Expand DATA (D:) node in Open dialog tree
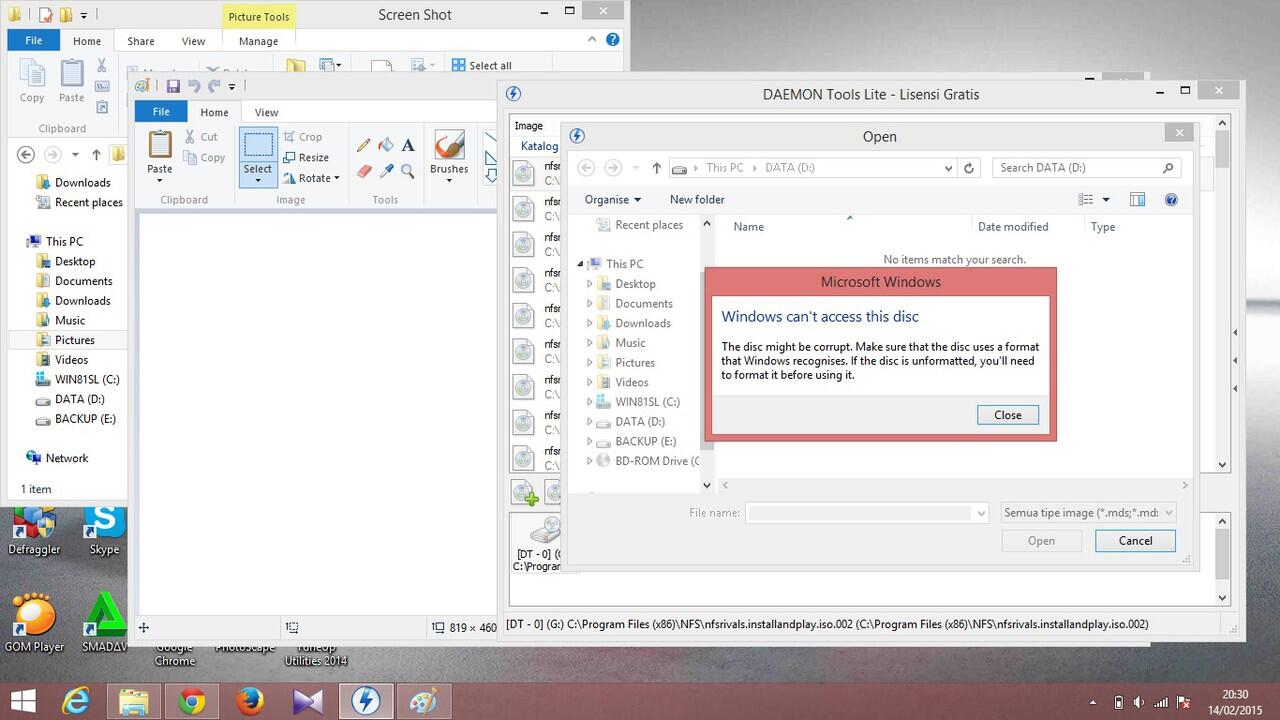The width and height of the screenshot is (1280, 720). pos(589,421)
